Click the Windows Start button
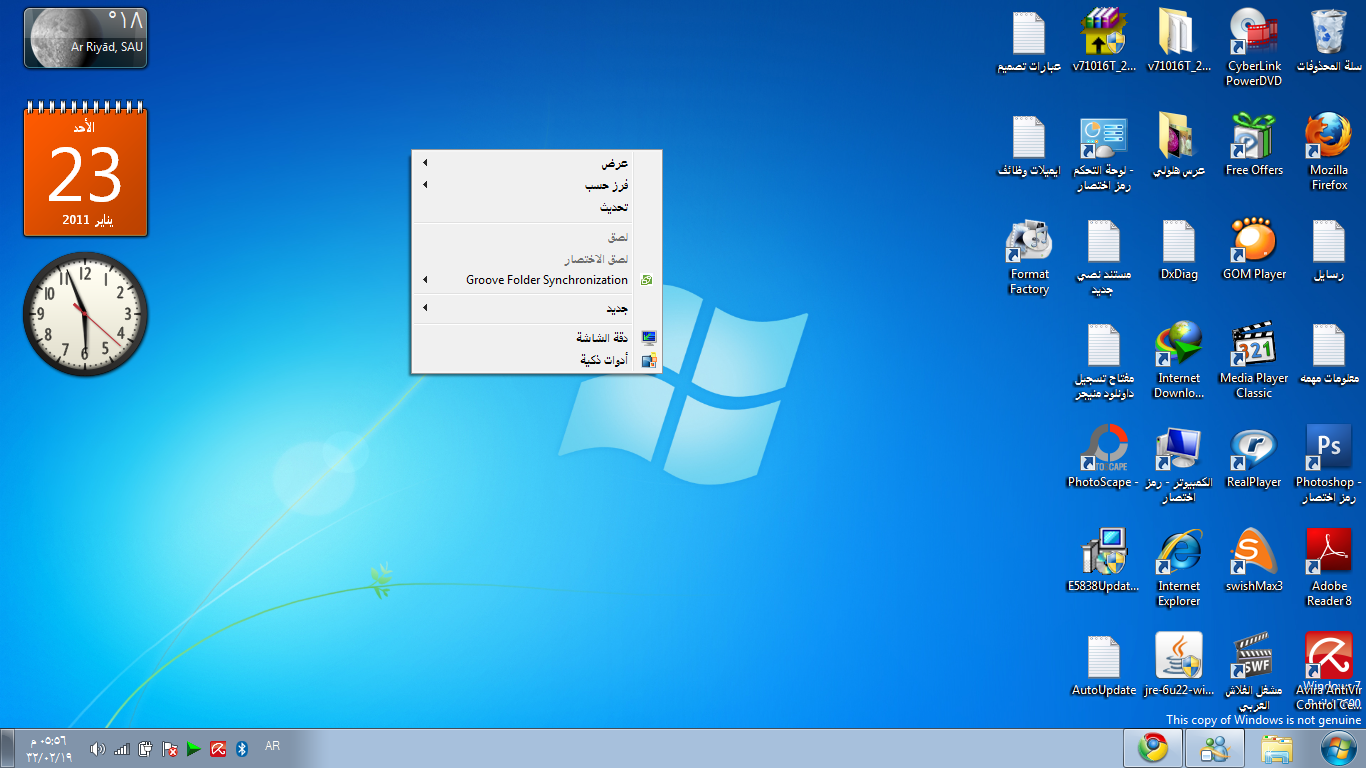The height and width of the screenshot is (768, 1366). coord(1338,748)
